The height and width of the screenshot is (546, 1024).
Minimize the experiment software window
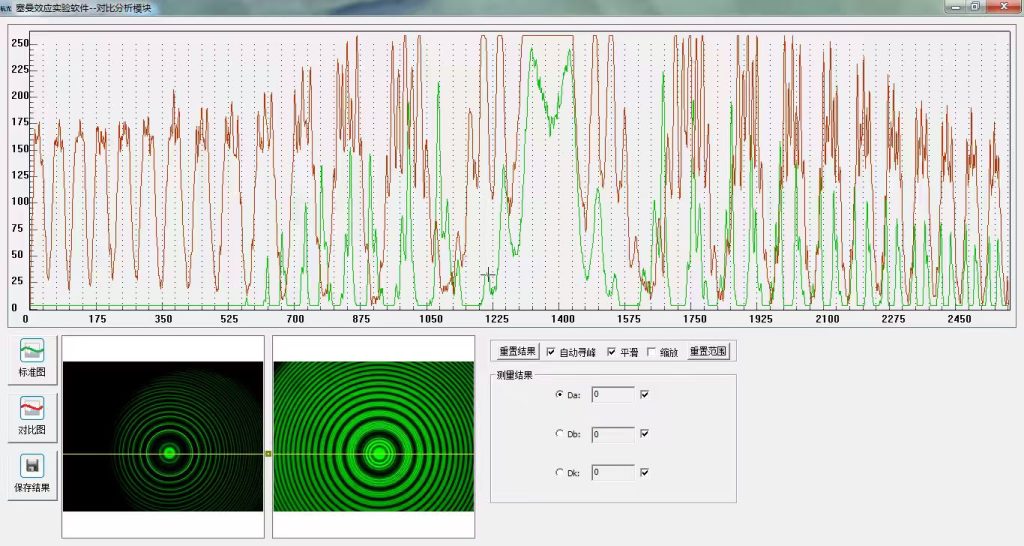point(956,6)
